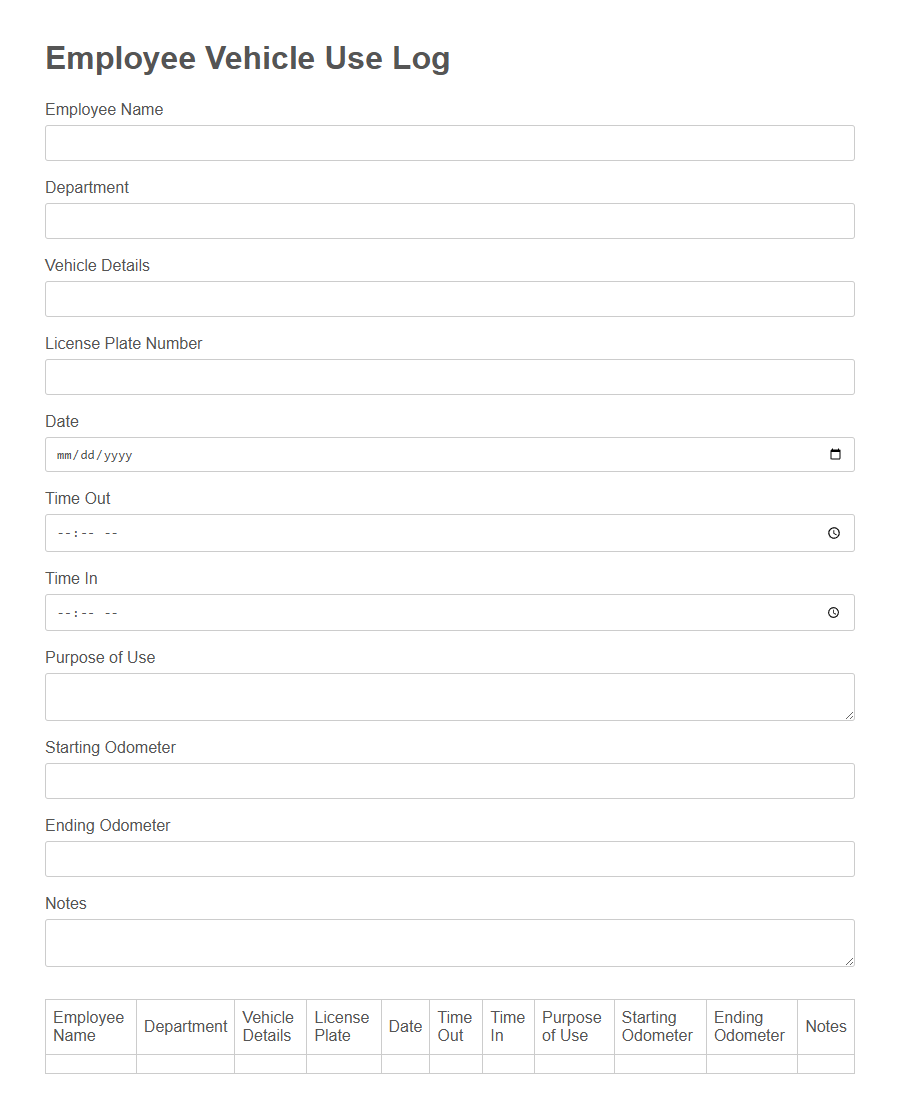The image size is (900, 1114).
Task: Click the Department input field
Action: point(450,221)
